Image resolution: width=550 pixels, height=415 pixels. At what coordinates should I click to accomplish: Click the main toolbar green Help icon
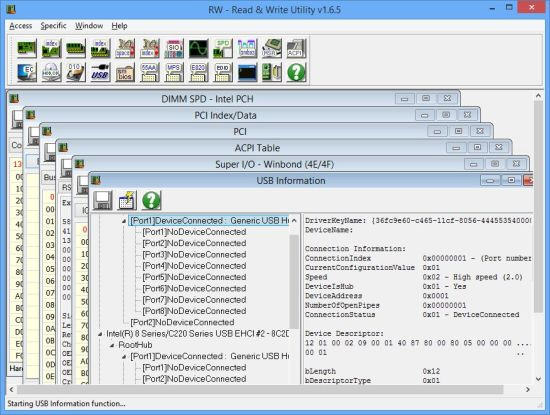pyautogui.click(x=296, y=72)
